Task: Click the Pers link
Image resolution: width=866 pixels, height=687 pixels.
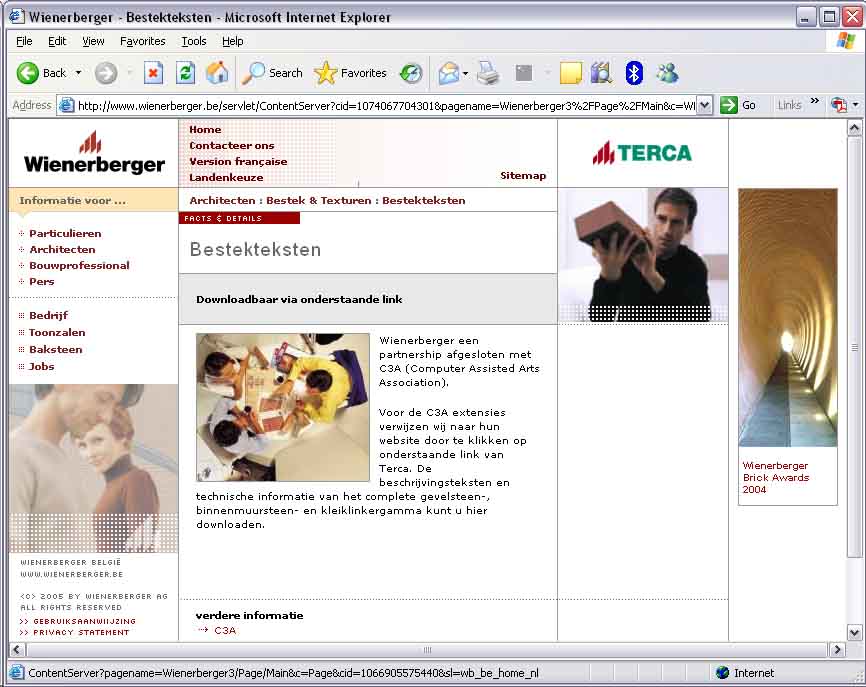Action: coord(41,282)
